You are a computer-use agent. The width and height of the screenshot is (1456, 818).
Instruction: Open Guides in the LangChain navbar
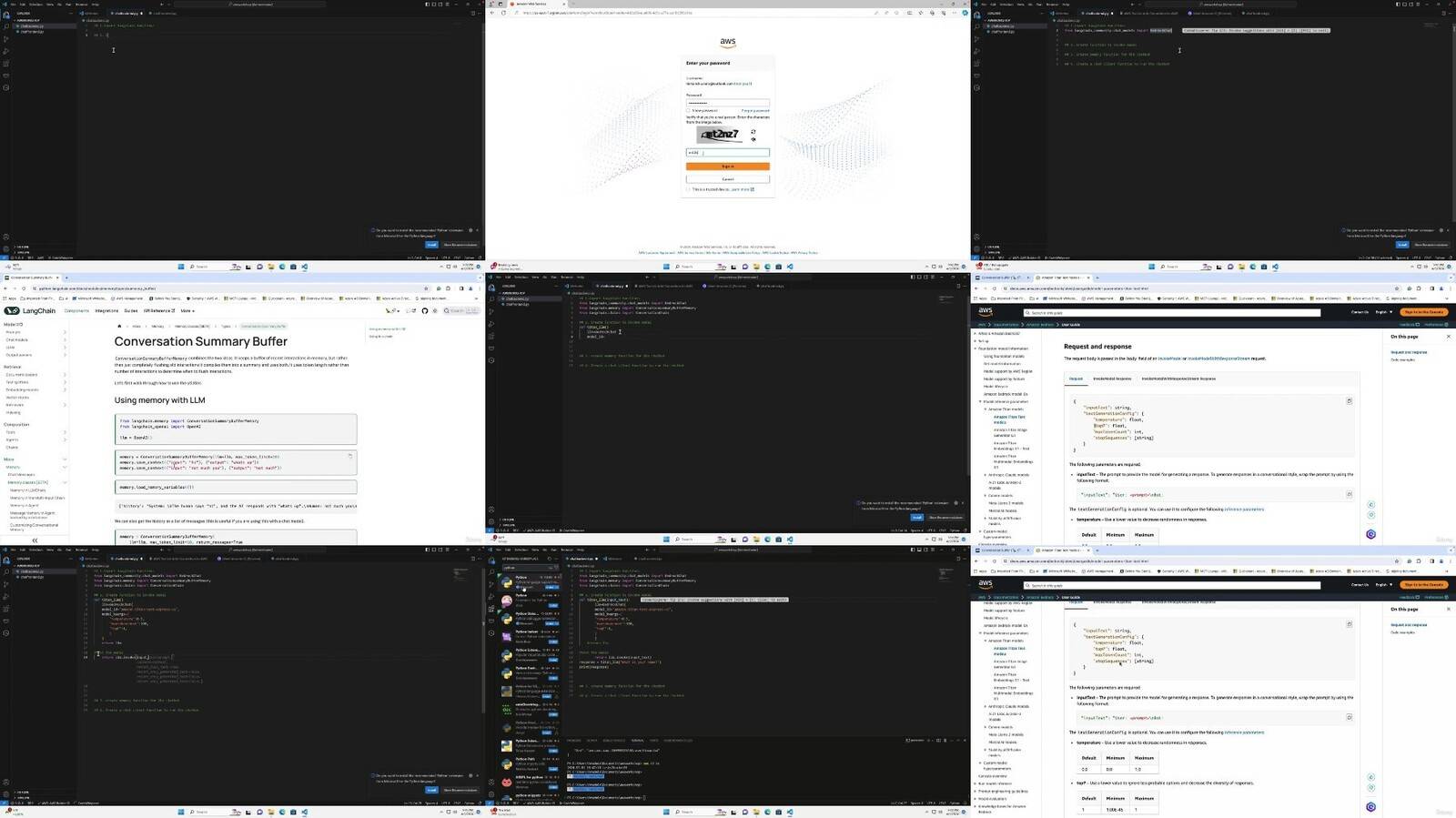pyautogui.click(x=131, y=310)
